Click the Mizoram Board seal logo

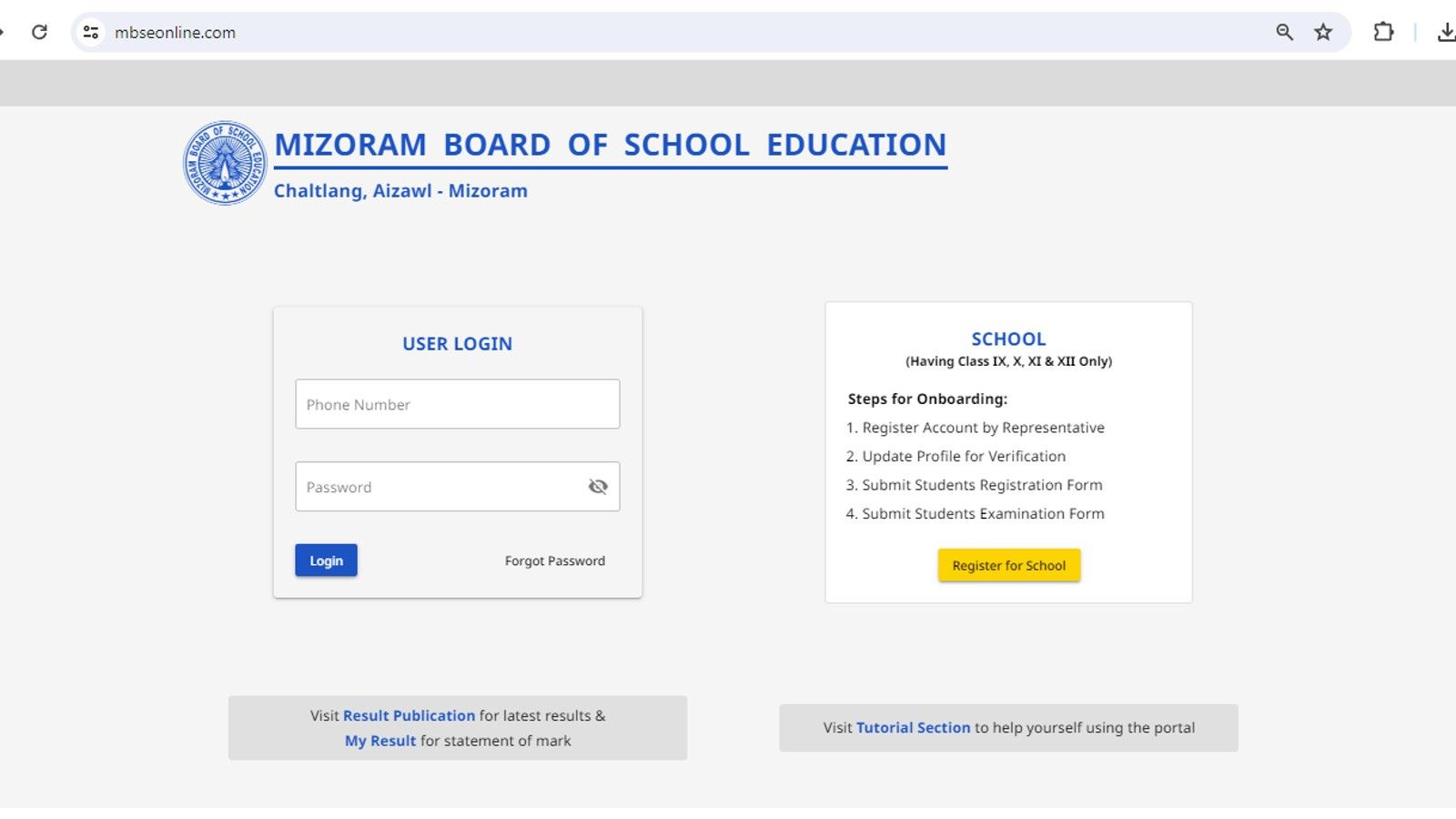(225, 163)
